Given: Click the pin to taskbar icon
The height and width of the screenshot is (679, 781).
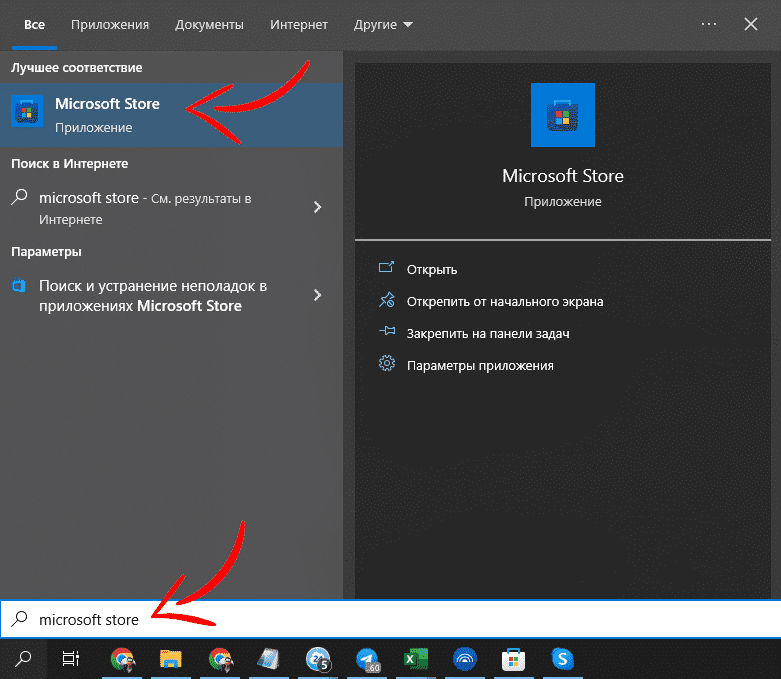Looking at the screenshot, I should (x=387, y=331).
